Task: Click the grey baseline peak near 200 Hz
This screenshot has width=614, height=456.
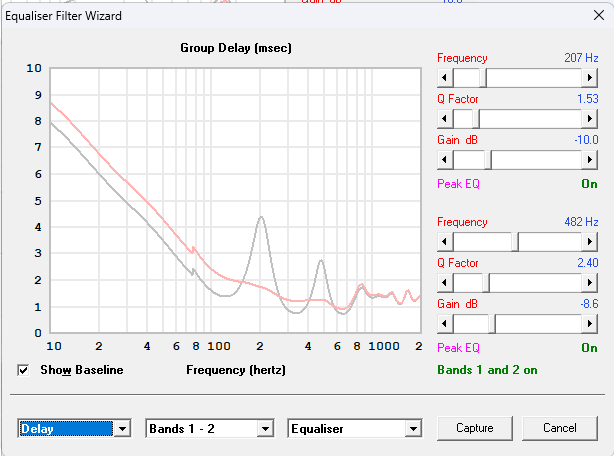Action: 261,218
